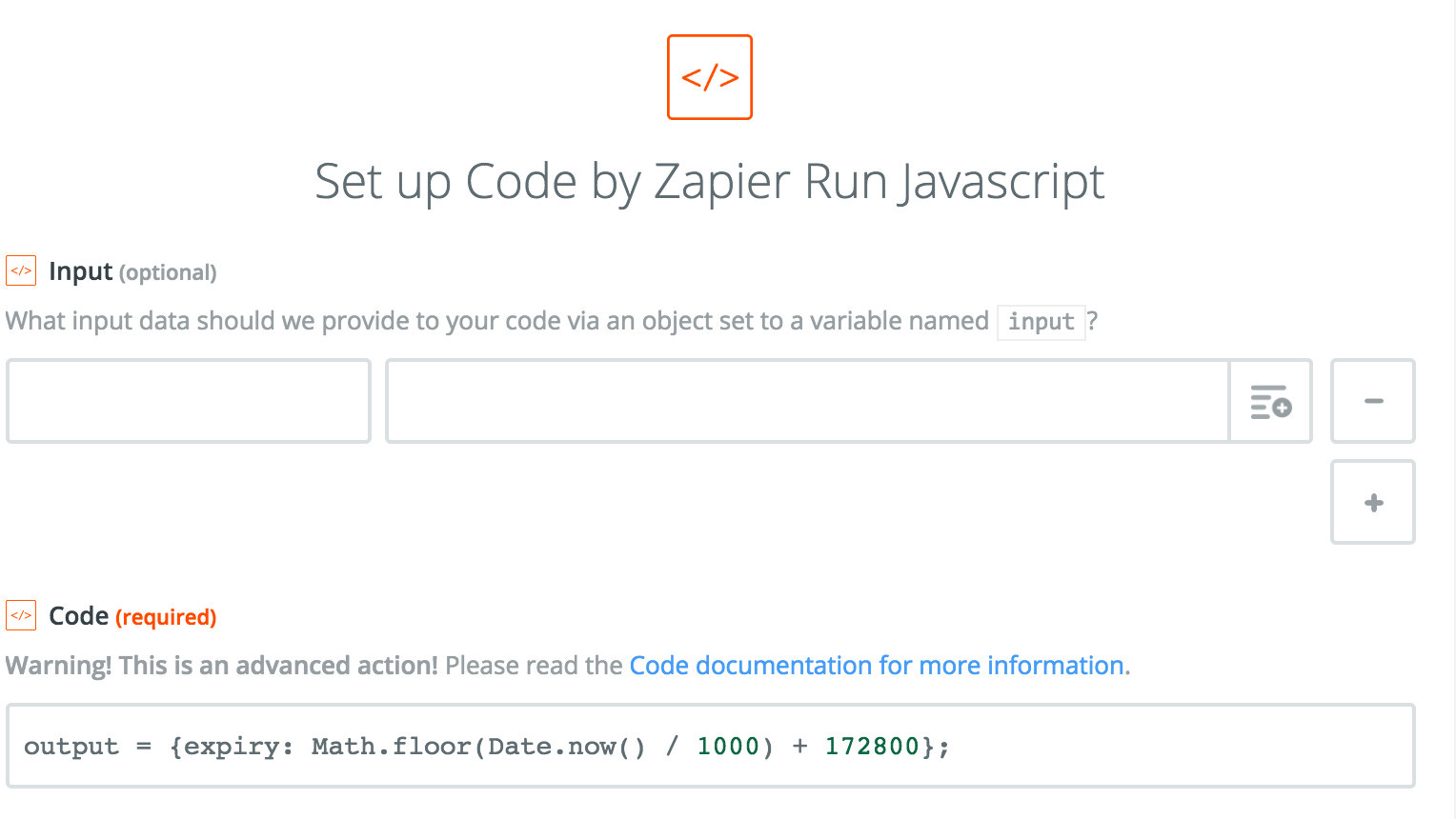Click the code icon beside Code label
This screenshot has height=819, width=1456.
(21, 615)
